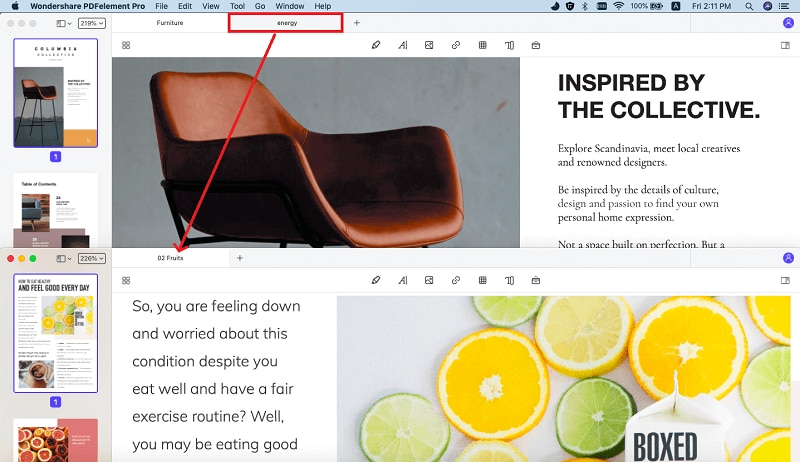
Task: Select the form/table tool in the 02 Fruits window
Action: point(483,280)
